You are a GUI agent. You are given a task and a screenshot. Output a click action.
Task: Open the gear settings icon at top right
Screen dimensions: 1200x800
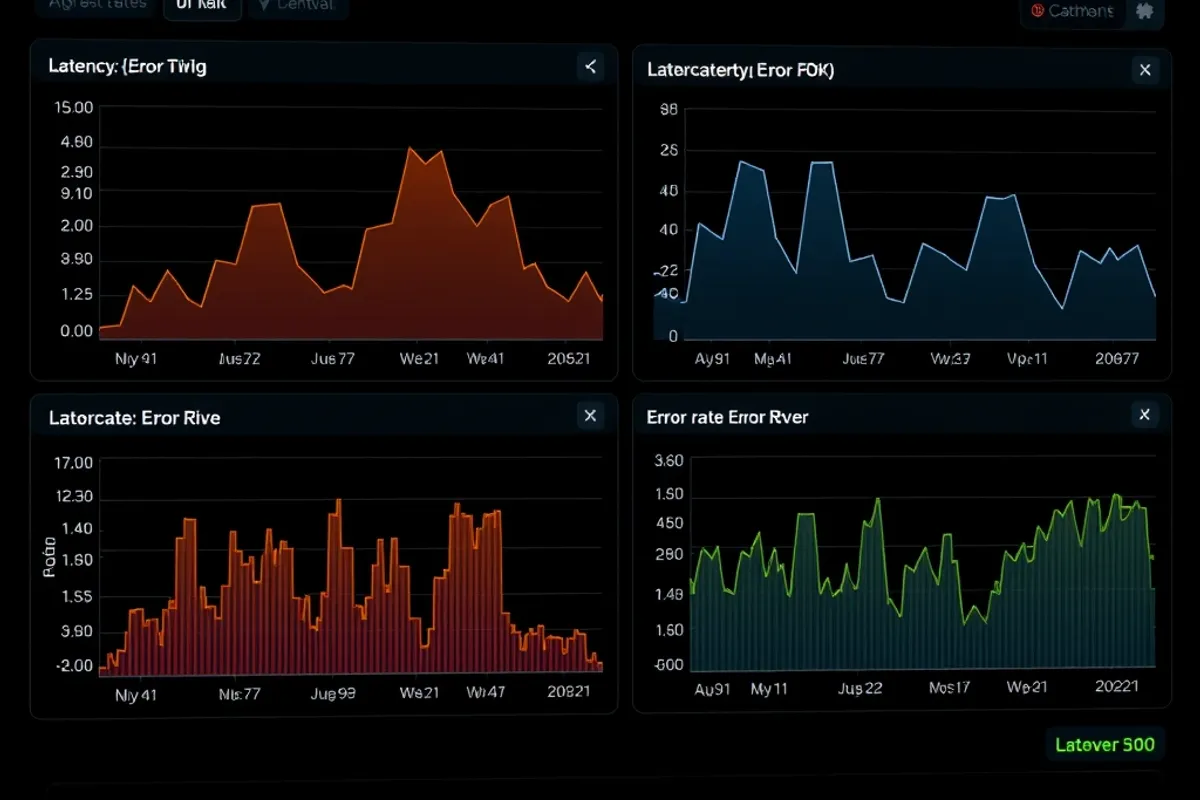point(1144,11)
